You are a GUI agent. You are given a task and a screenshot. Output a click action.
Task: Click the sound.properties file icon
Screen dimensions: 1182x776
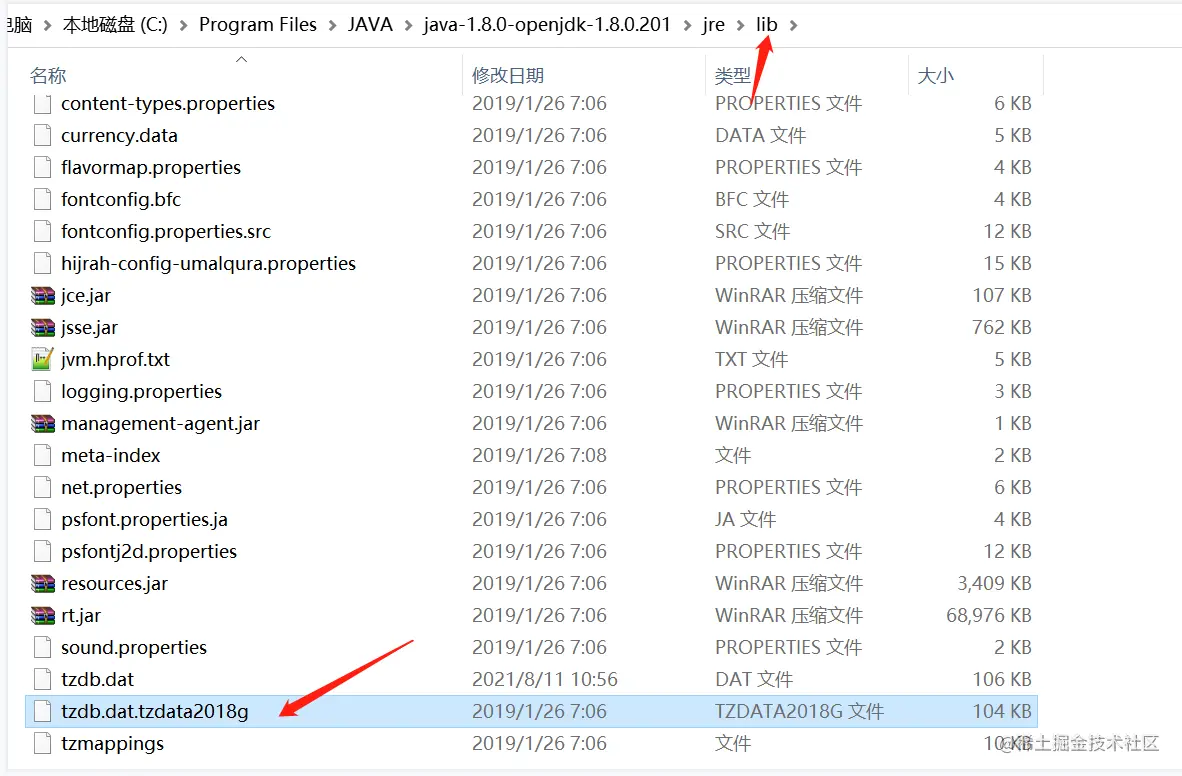(x=42, y=647)
